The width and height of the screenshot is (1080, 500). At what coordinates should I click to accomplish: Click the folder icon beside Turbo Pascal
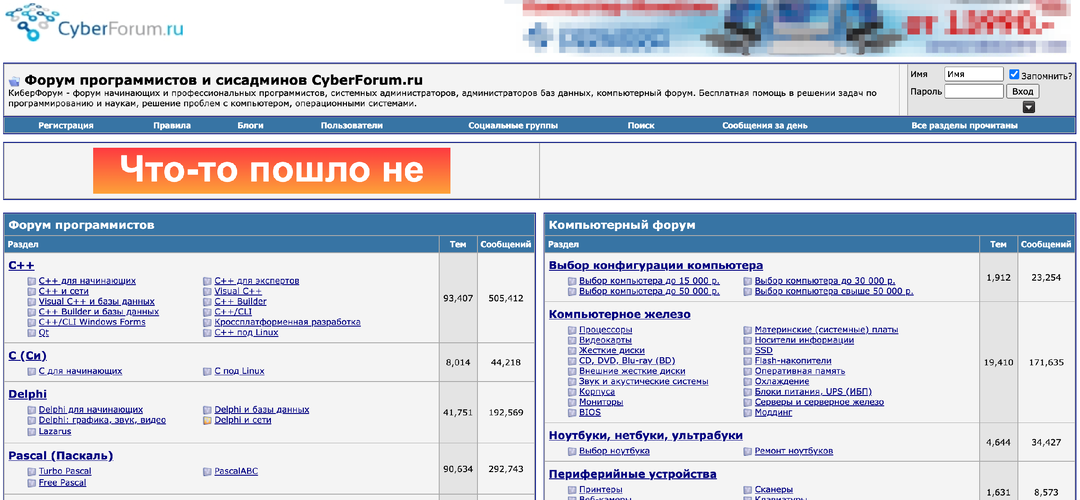32,472
